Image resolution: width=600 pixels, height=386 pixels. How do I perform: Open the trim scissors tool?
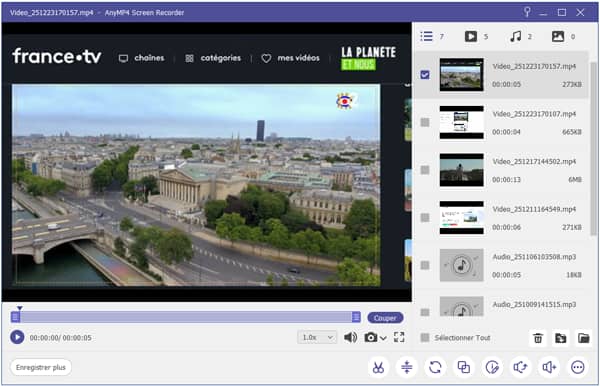pyautogui.click(x=378, y=367)
